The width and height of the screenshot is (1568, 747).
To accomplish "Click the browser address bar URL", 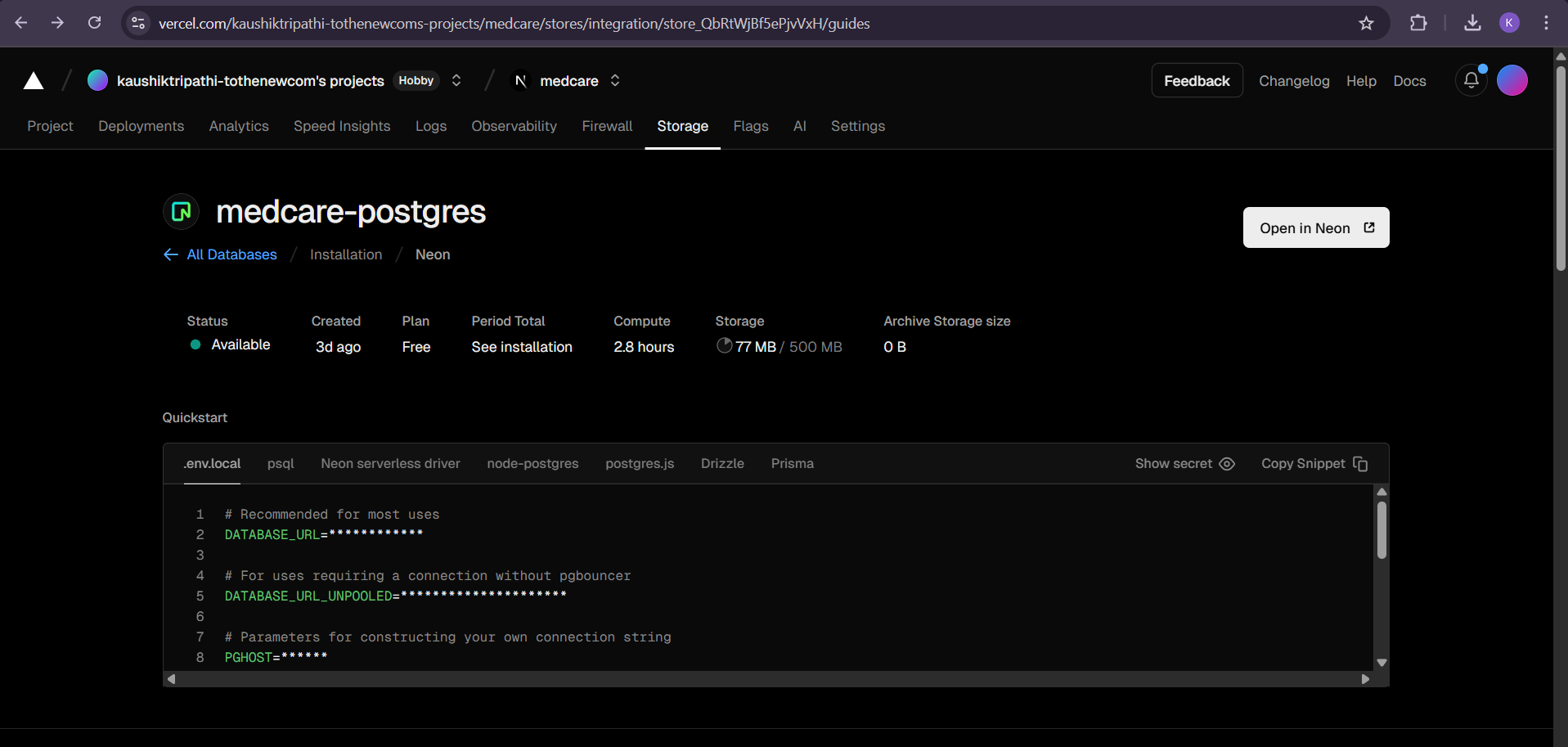I will click(x=514, y=24).
